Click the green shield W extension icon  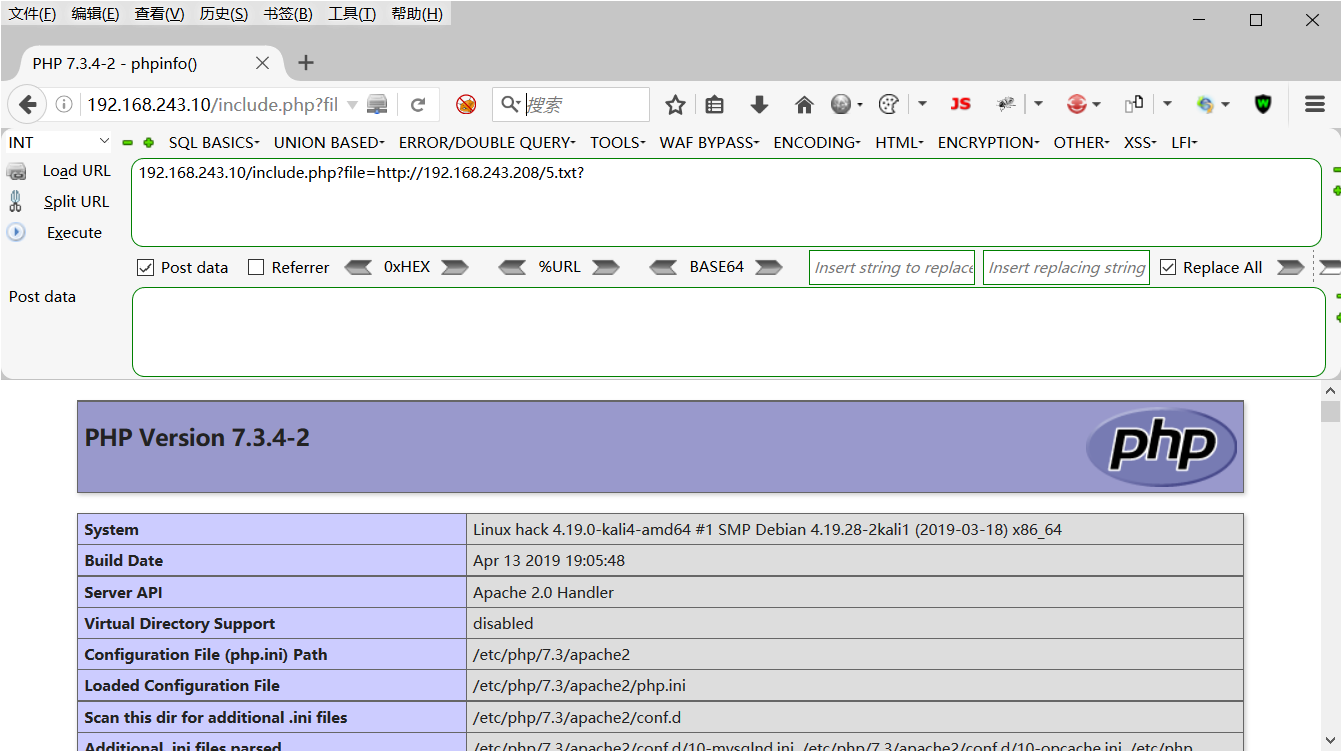click(x=1263, y=104)
